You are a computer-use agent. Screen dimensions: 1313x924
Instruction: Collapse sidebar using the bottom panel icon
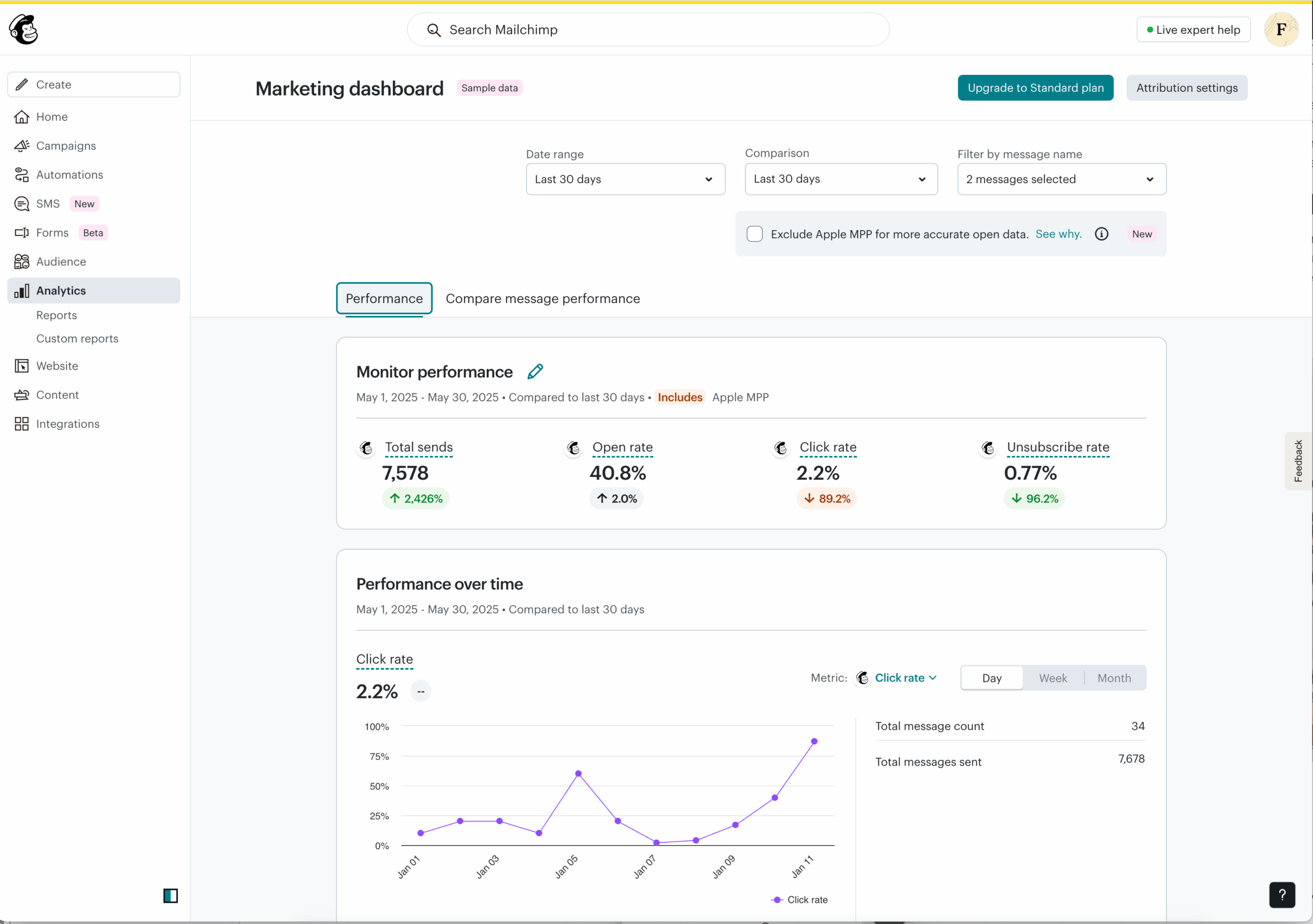170,895
